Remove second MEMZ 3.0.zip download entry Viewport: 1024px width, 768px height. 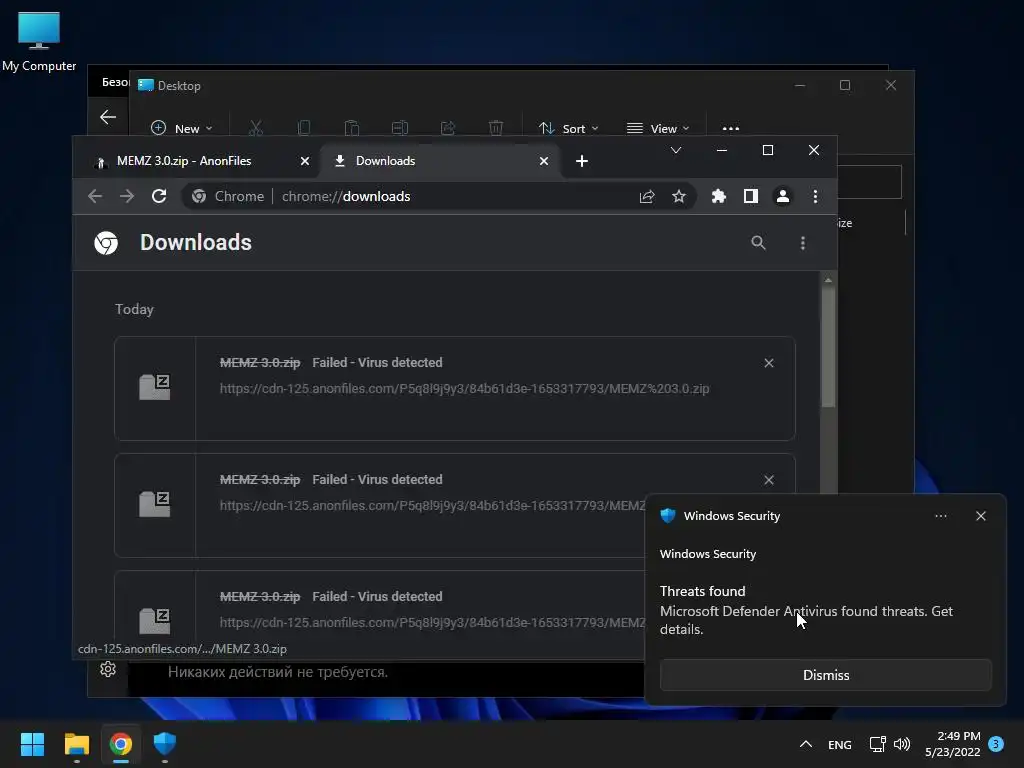[x=769, y=480]
